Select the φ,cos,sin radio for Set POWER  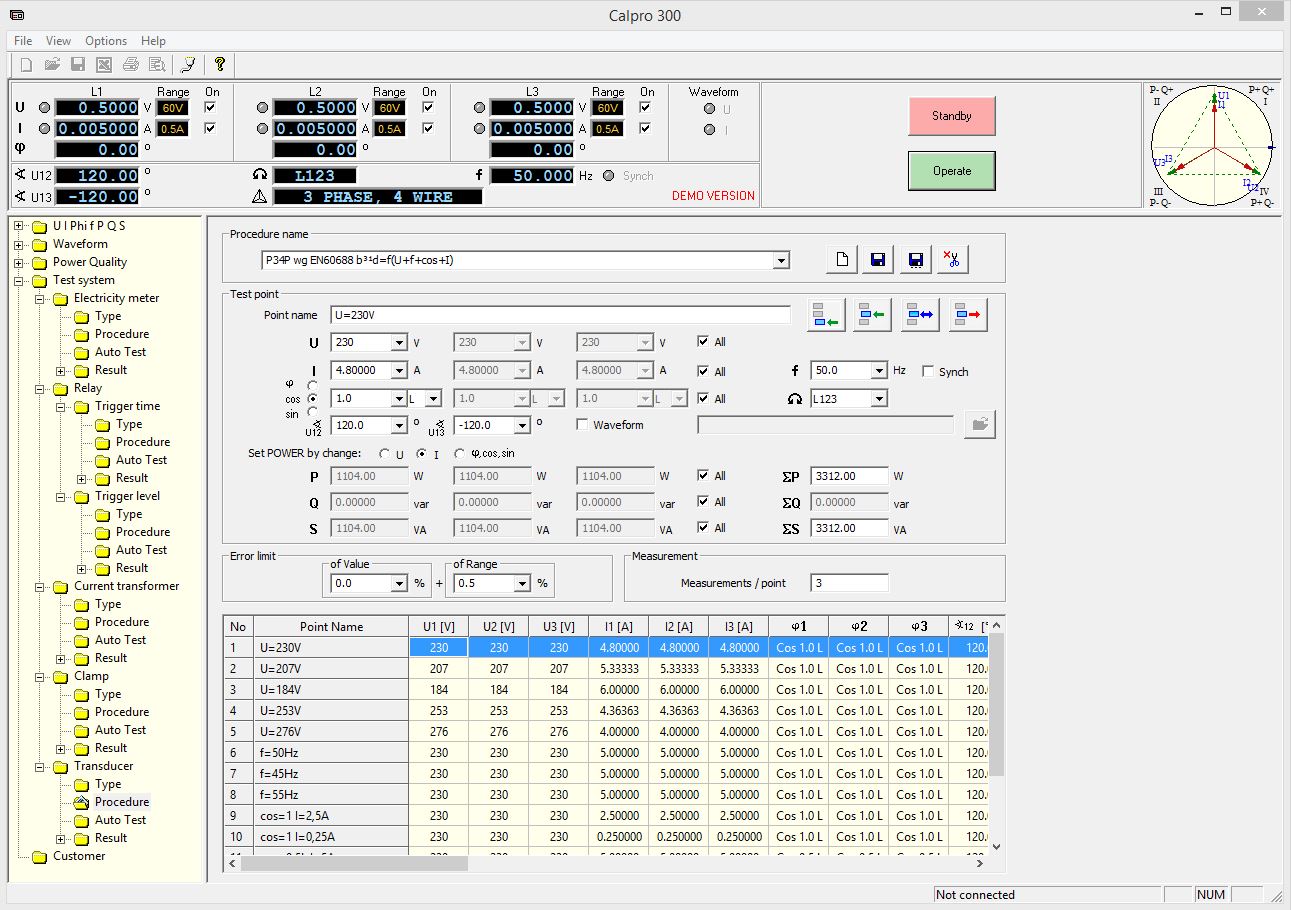click(x=460, y=454)
